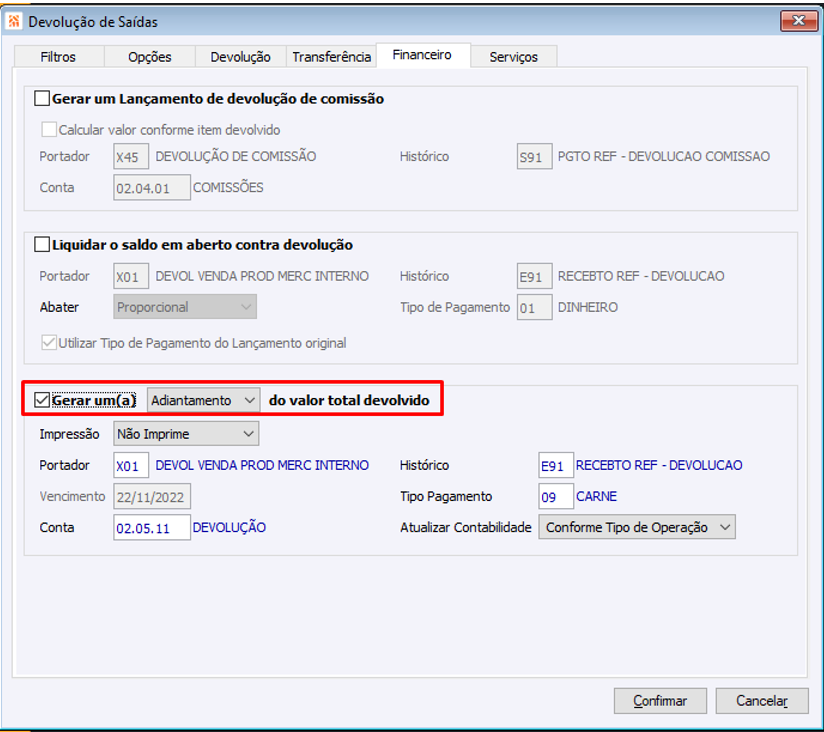Screen dimensions: 824x732
Task: Open Atualizar Contabilidade dropdown
Action: click(x=637, y=527)
